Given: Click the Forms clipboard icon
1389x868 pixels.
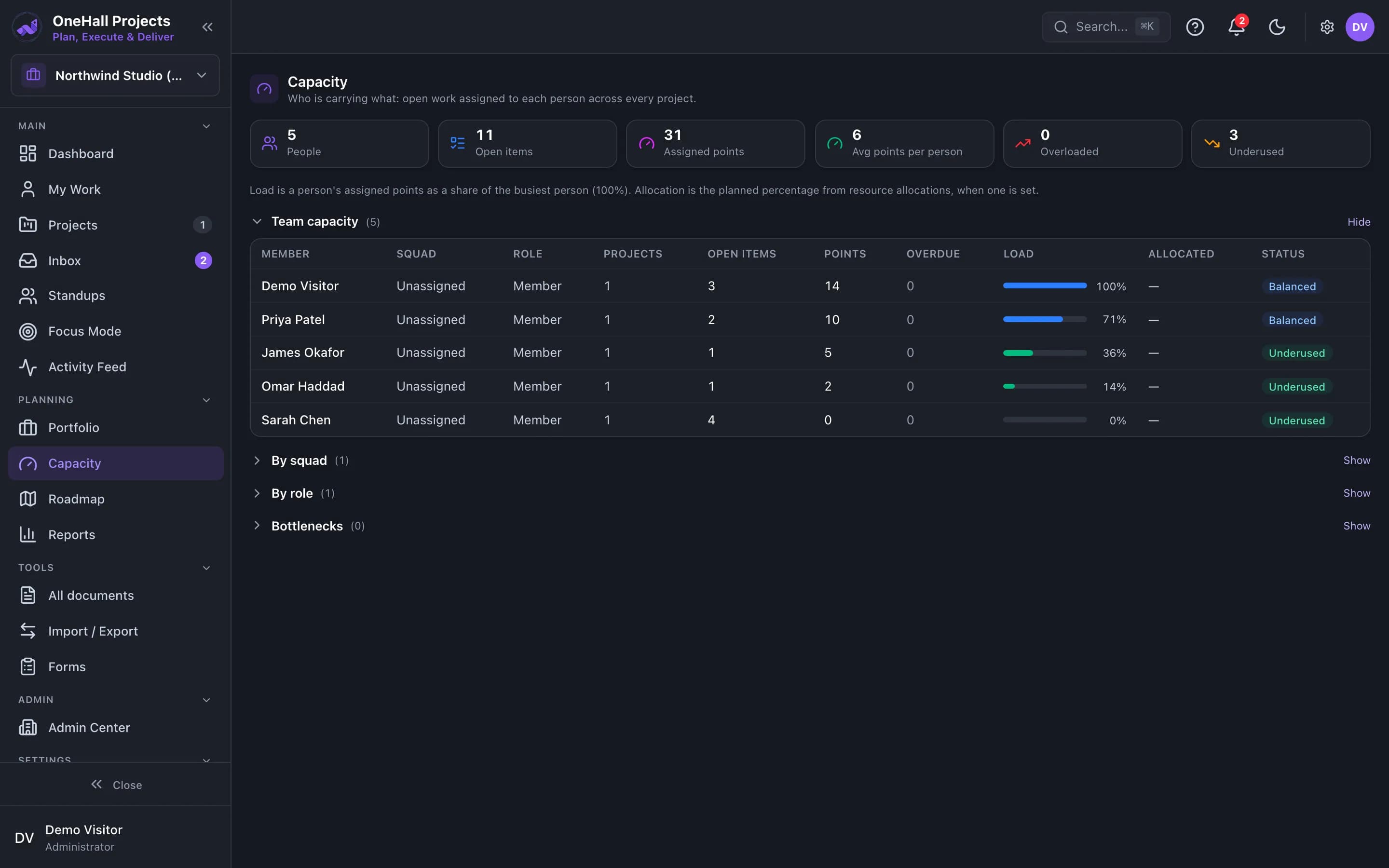Looking at the screenshot, I should [27, 666].
